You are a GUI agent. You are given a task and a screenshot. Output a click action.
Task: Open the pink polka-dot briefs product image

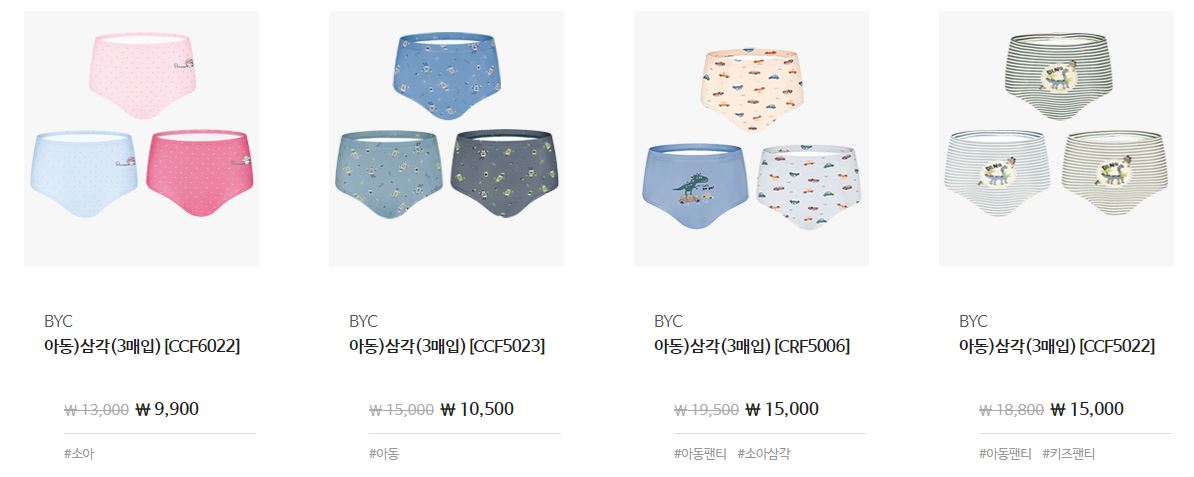pos(142,139)
